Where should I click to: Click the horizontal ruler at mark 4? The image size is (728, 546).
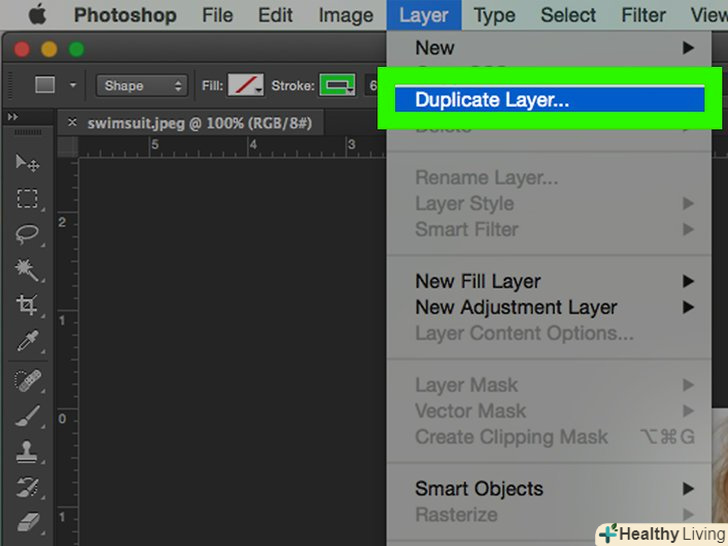pyautogui.click(x=253, y=145)
